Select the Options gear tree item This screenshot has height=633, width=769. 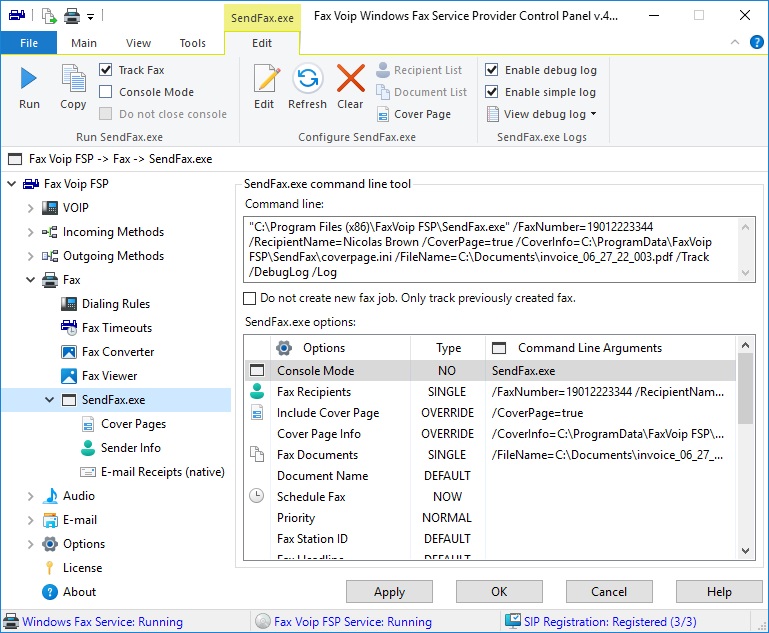pyautogui.click(x=84, y=544)
